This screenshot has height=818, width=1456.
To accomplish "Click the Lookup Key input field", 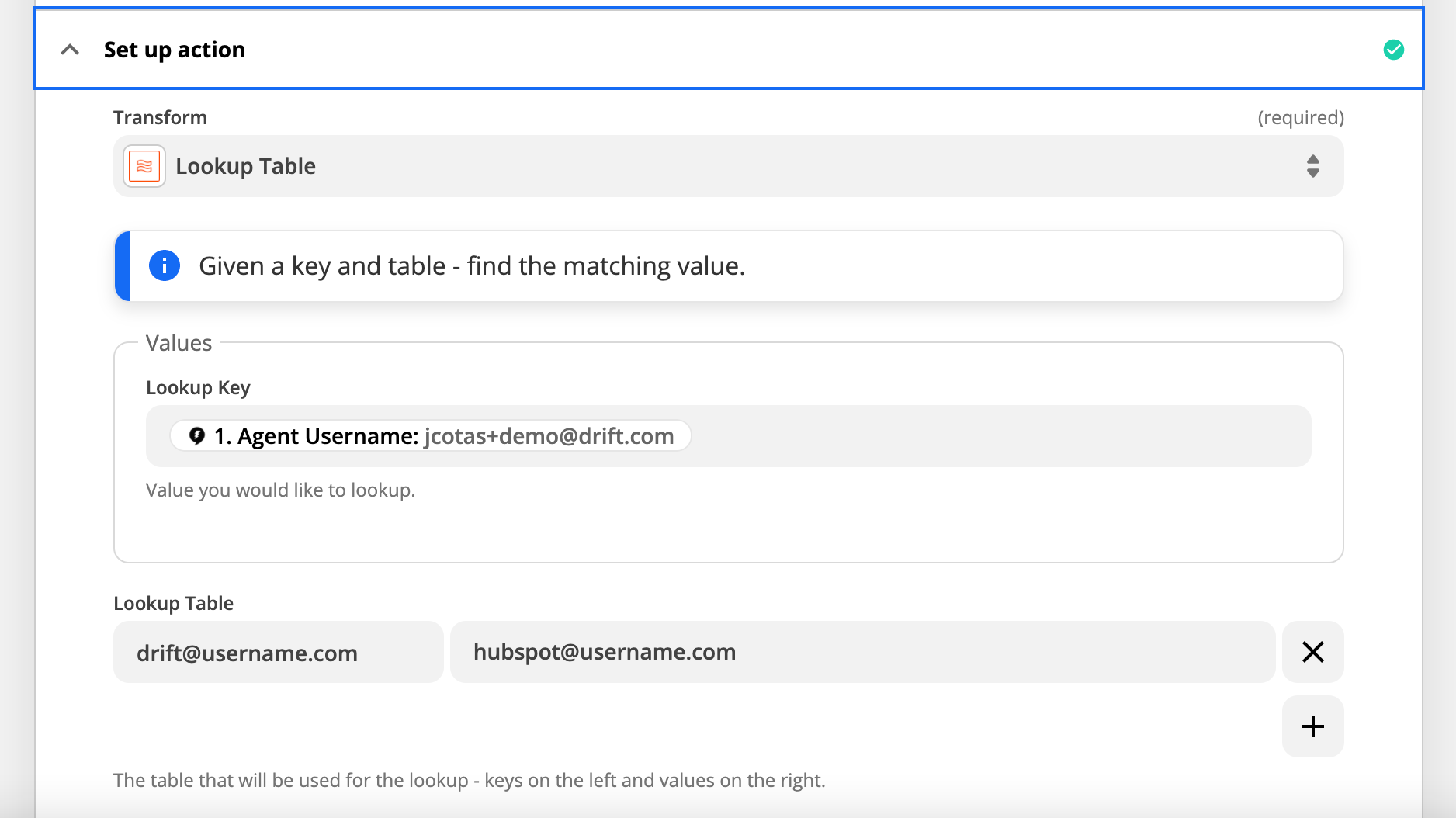I will [728, 436].
